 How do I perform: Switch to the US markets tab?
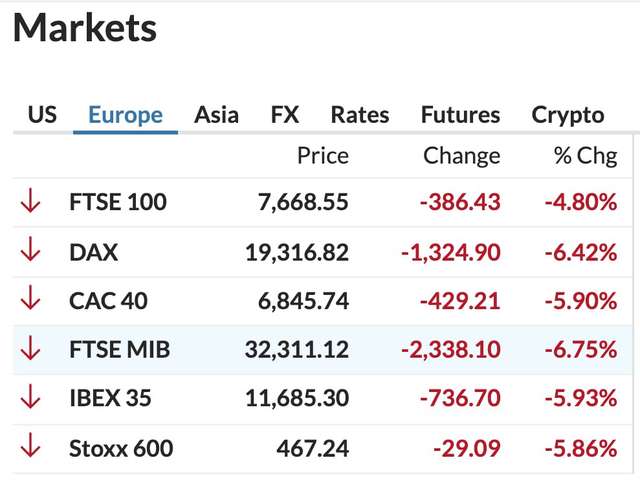click(x=42, y=114)
